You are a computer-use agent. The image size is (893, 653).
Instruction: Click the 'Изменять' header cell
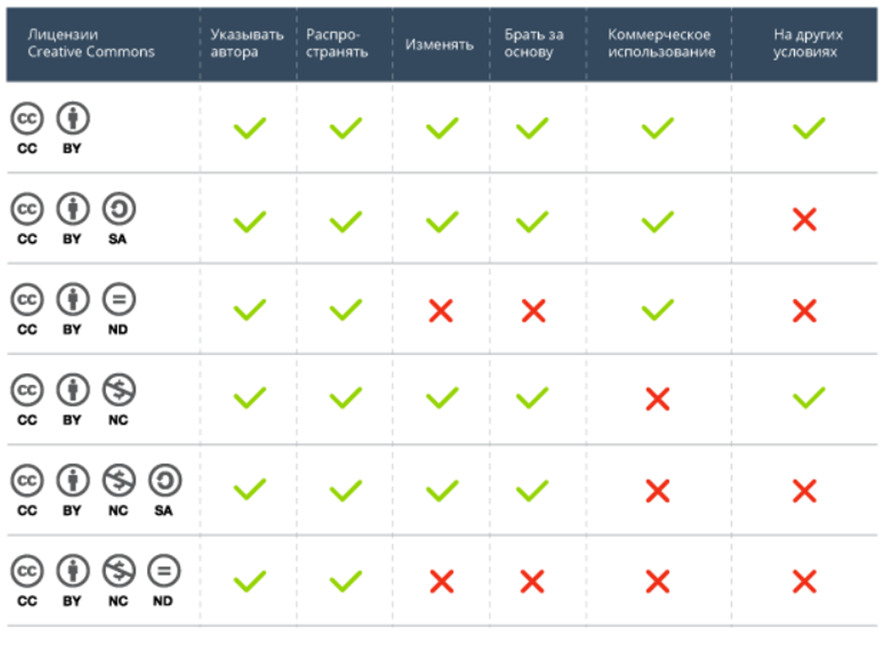440,44
